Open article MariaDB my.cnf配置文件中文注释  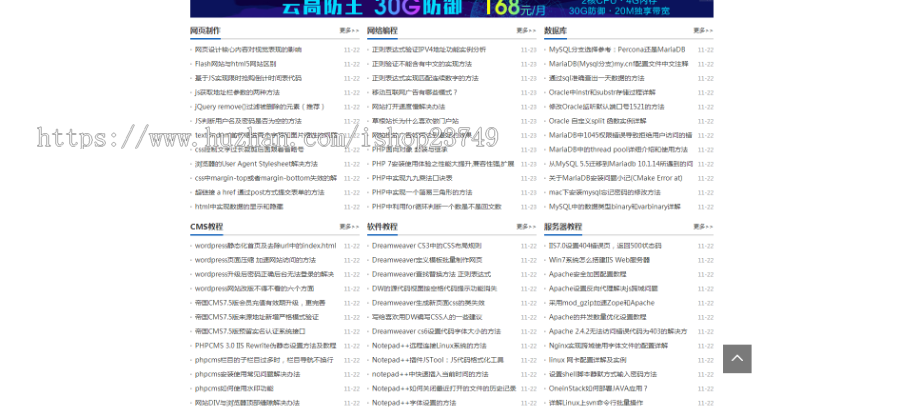[619, 64]
